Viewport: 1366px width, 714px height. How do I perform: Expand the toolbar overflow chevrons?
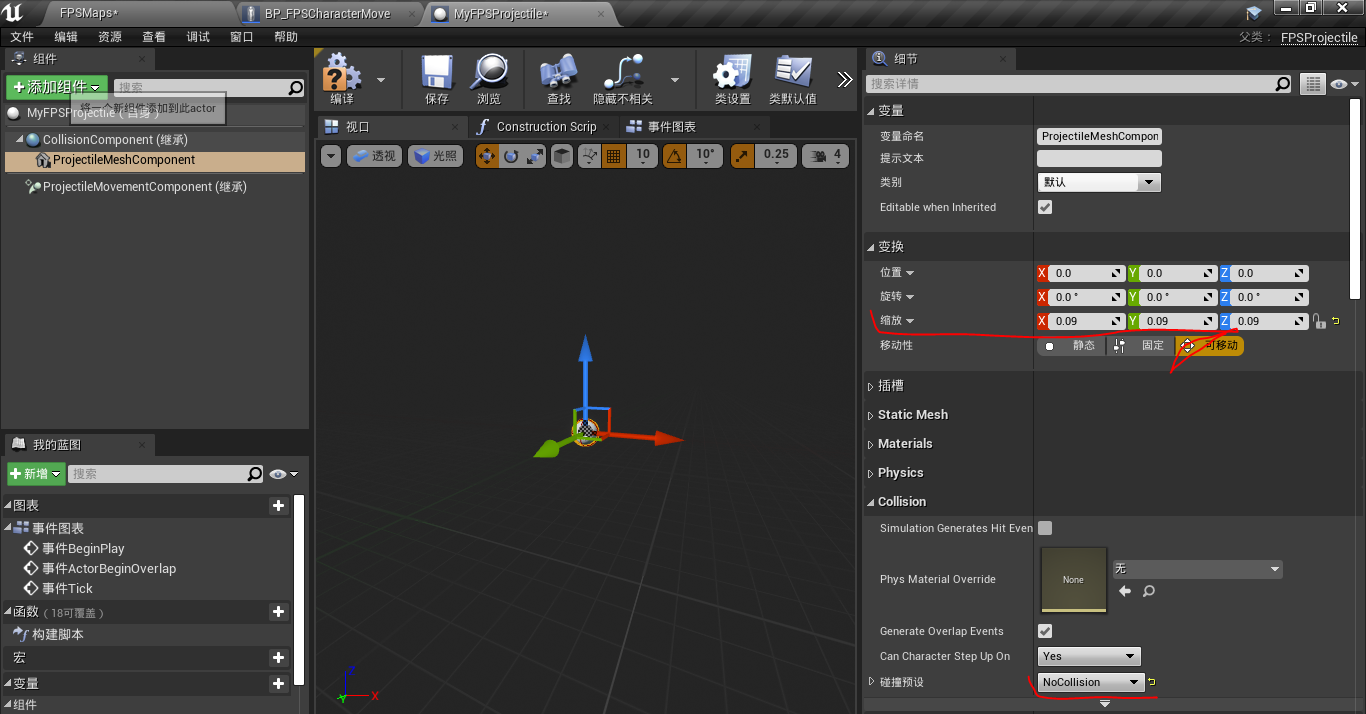coord(845,80)
